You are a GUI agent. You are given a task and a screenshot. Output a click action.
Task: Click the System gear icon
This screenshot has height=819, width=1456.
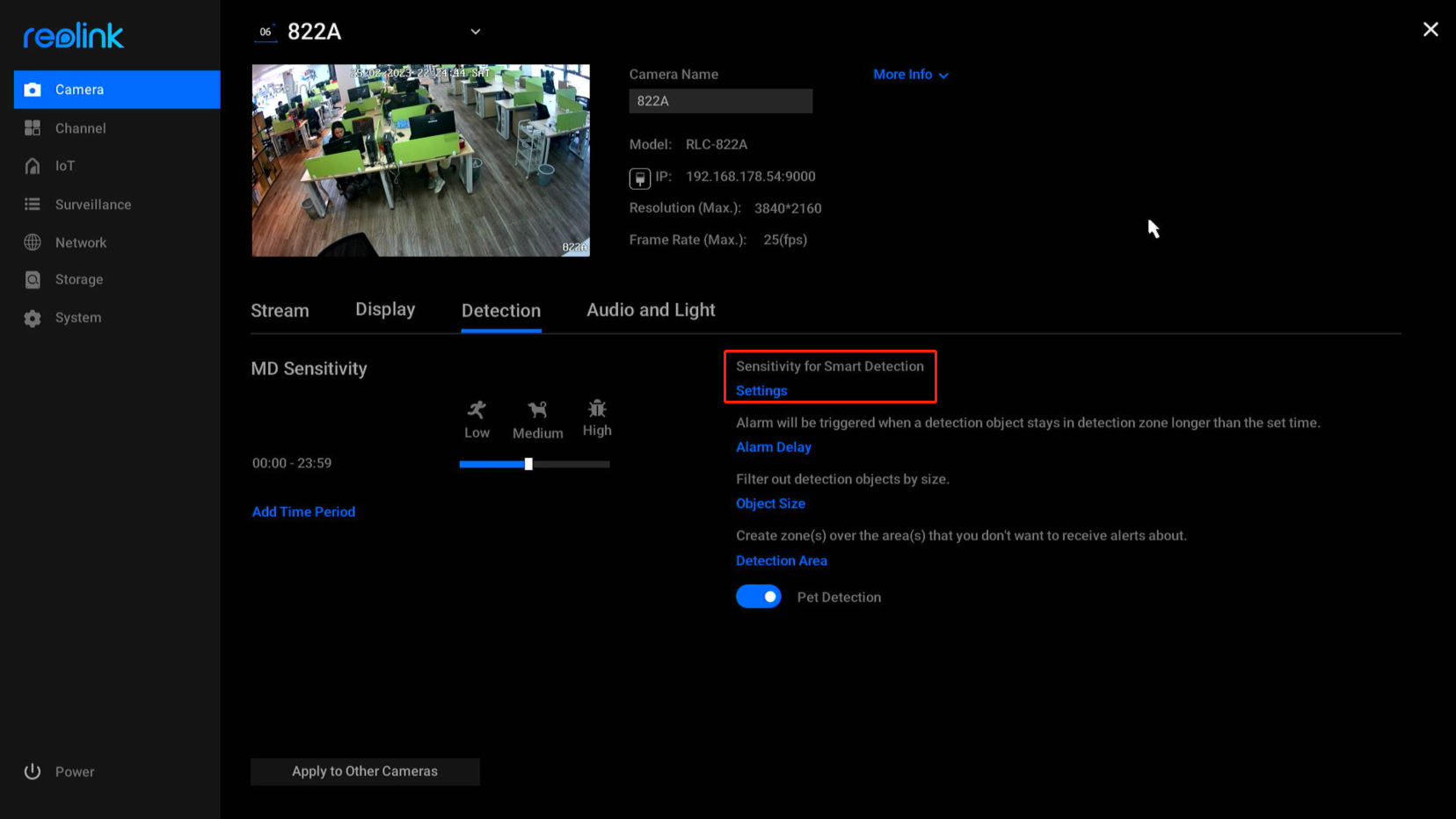(x=33, y=318)
